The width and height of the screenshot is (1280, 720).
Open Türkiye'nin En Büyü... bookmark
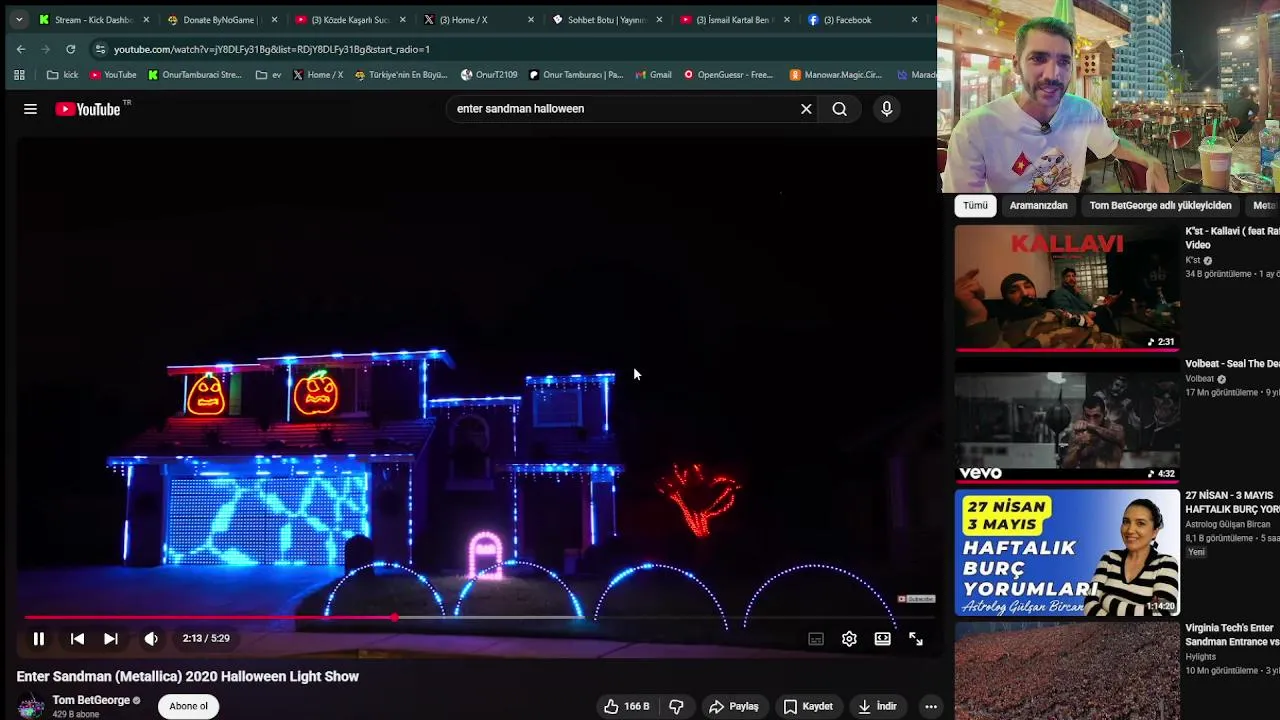(x=401, y=75)
